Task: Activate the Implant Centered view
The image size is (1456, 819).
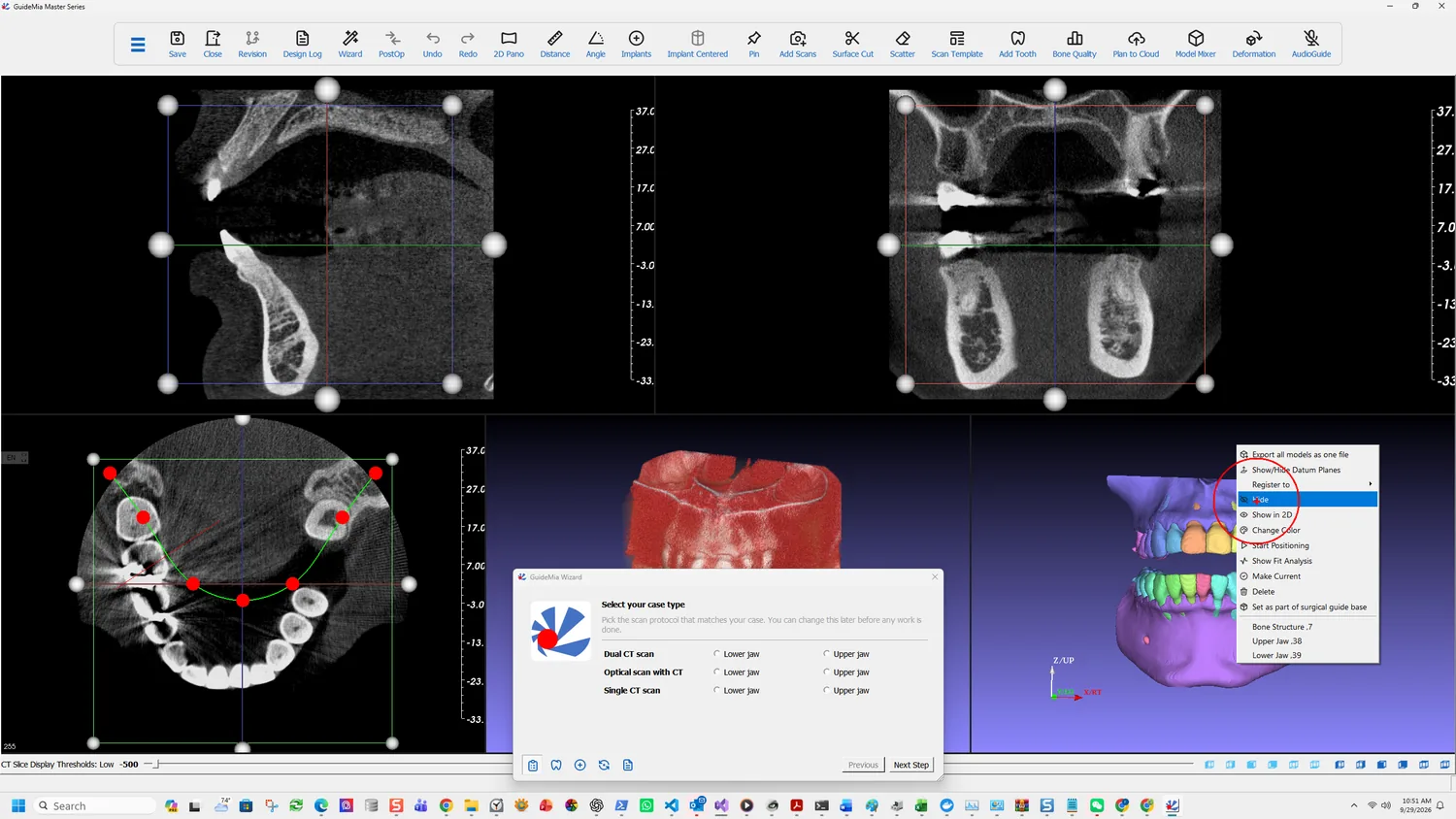Action: (698, 44)
